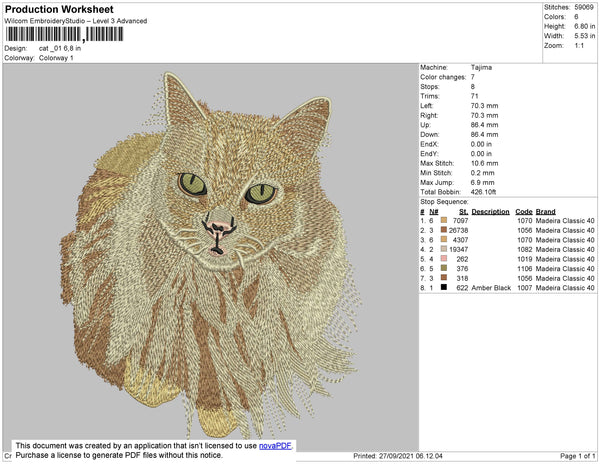The height and width of the screenshot is (464, 600).
Task: Click Height value '6.80 in'
Action: pos(585,26)
